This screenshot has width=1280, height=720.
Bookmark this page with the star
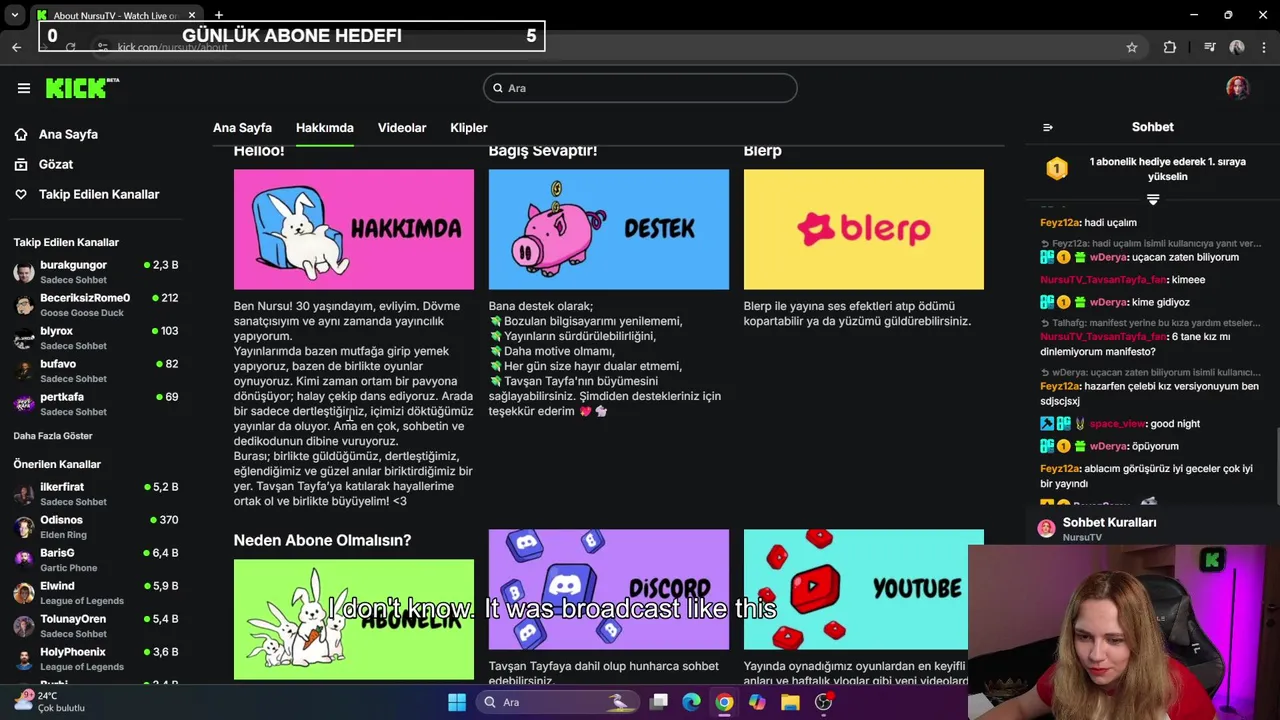coord(1132,47)
